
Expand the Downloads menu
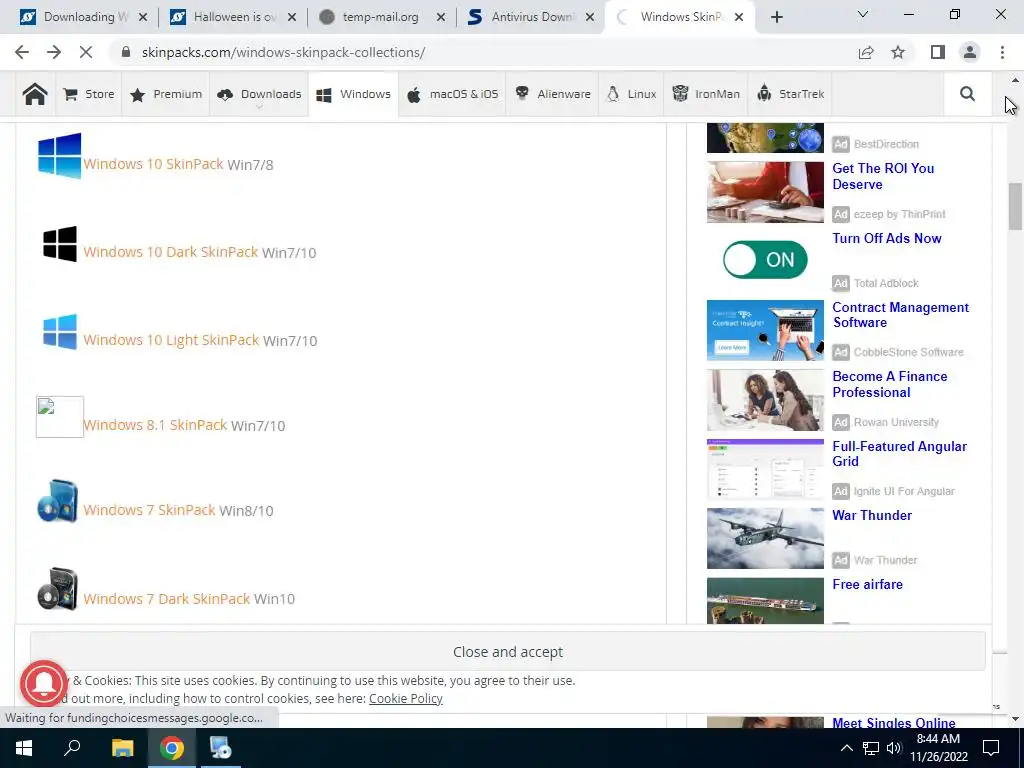click(x=259, y=94)
